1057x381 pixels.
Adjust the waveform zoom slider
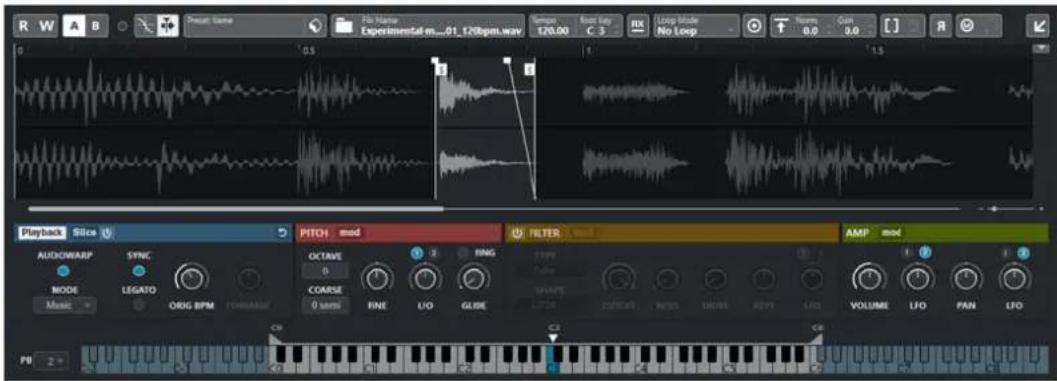point(993,209)
